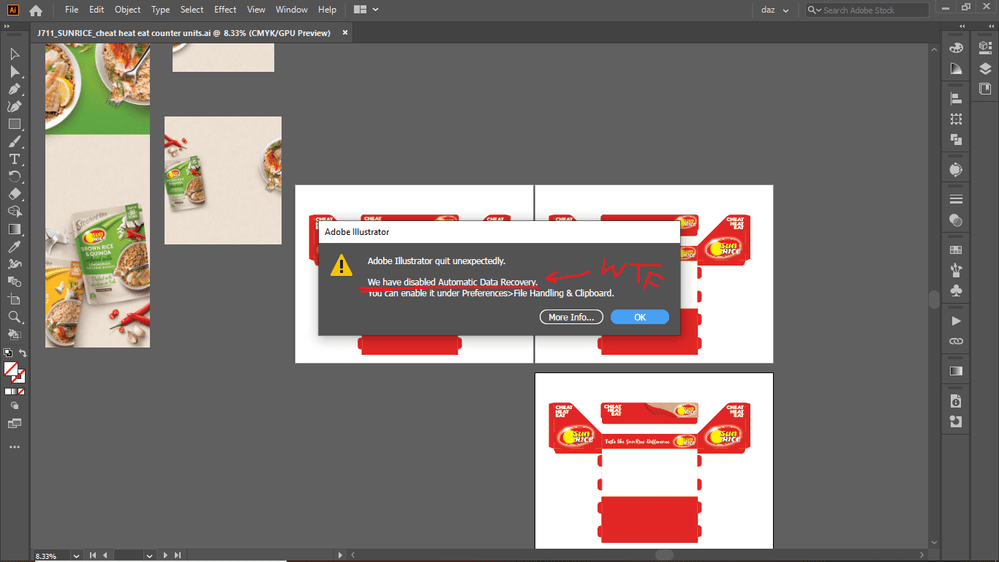Open the artboard navigation dropdown arrow

149,556
